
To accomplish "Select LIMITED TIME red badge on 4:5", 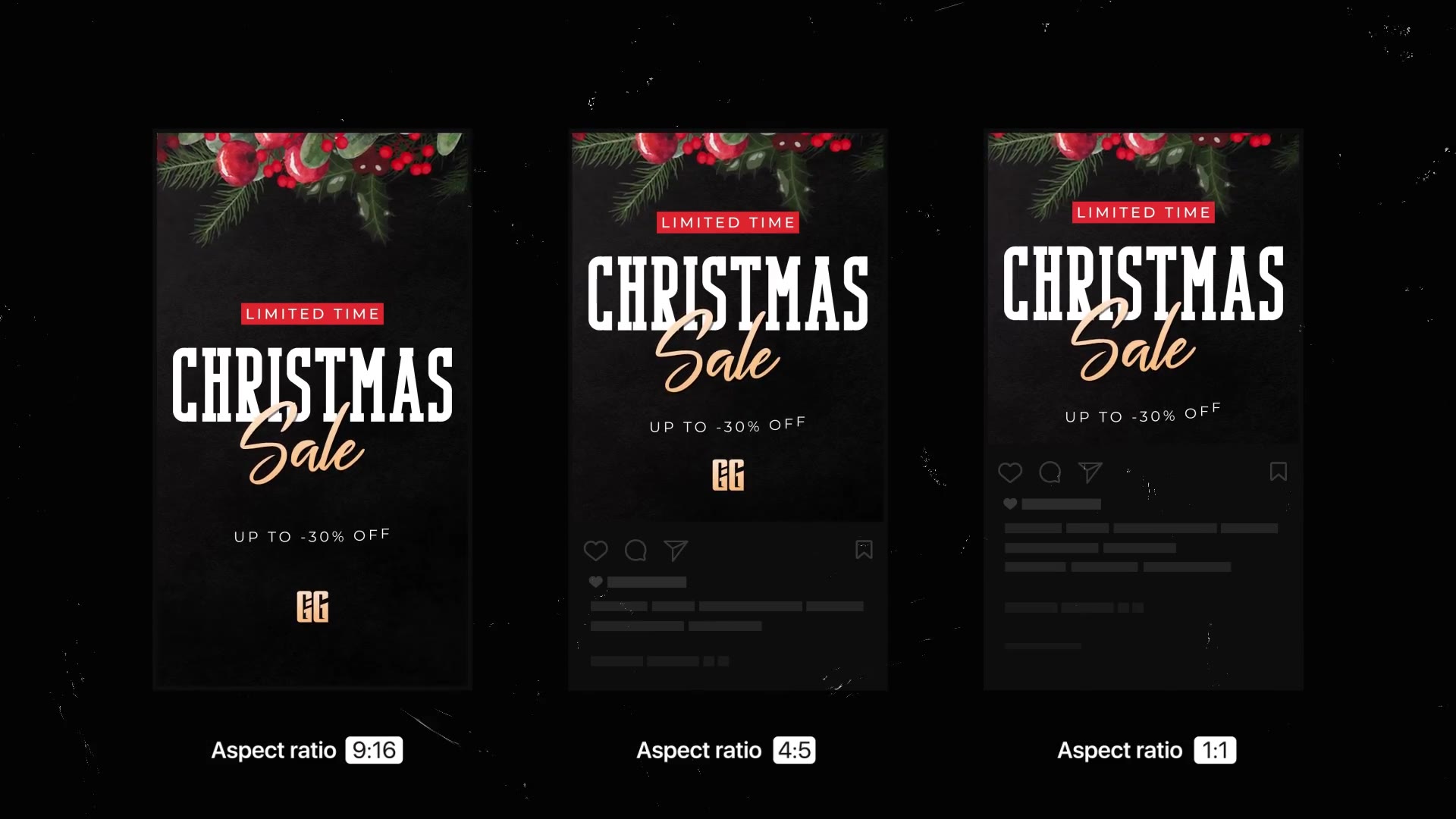I will coord(728,222).
